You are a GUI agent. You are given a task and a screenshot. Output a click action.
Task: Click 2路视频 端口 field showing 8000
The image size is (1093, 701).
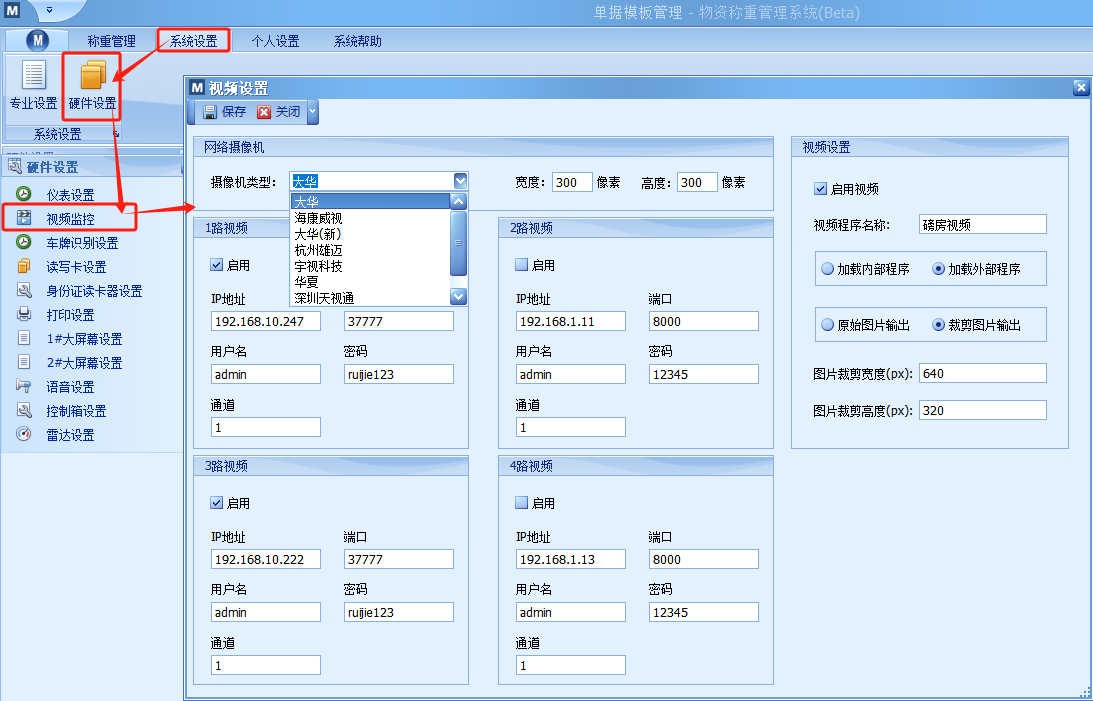click(703, 321)
